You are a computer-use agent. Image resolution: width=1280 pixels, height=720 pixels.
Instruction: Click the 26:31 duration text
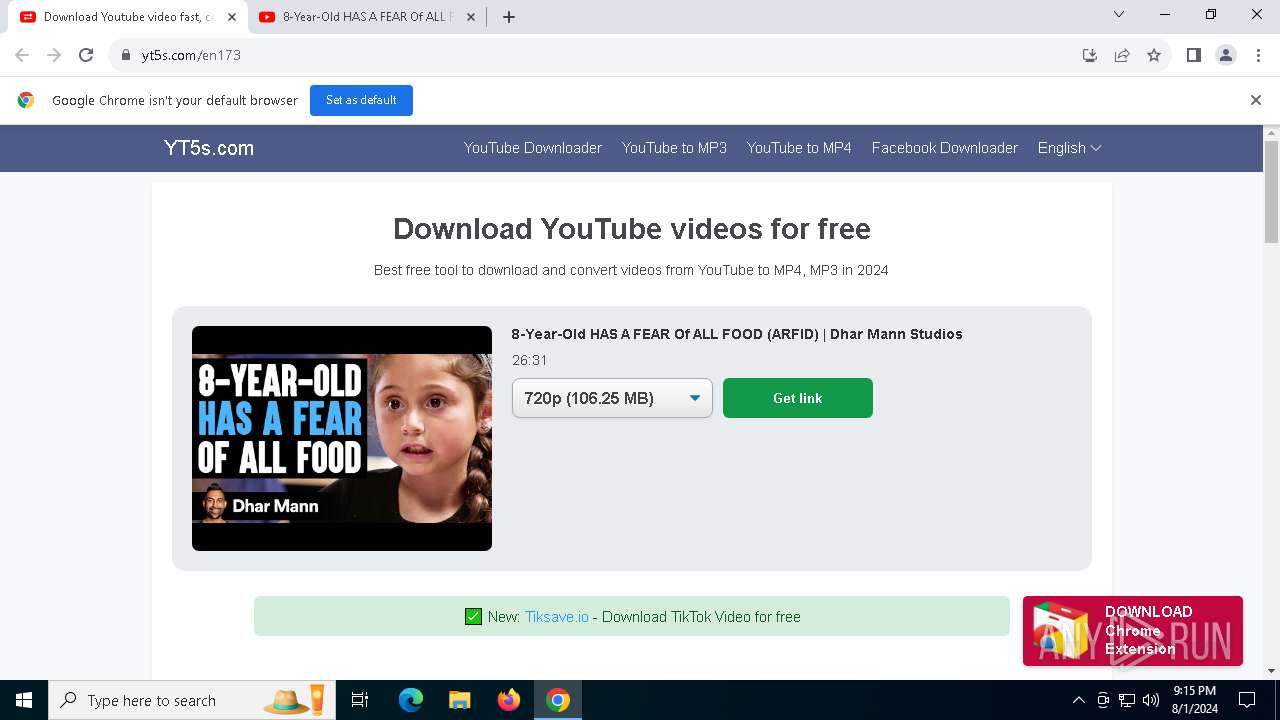point(530,360)
